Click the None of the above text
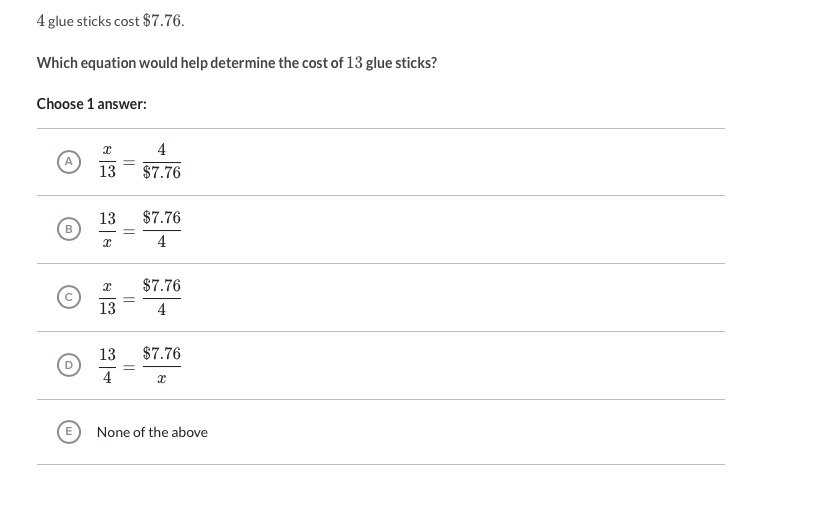813x508 pixels. coord(152,432)
